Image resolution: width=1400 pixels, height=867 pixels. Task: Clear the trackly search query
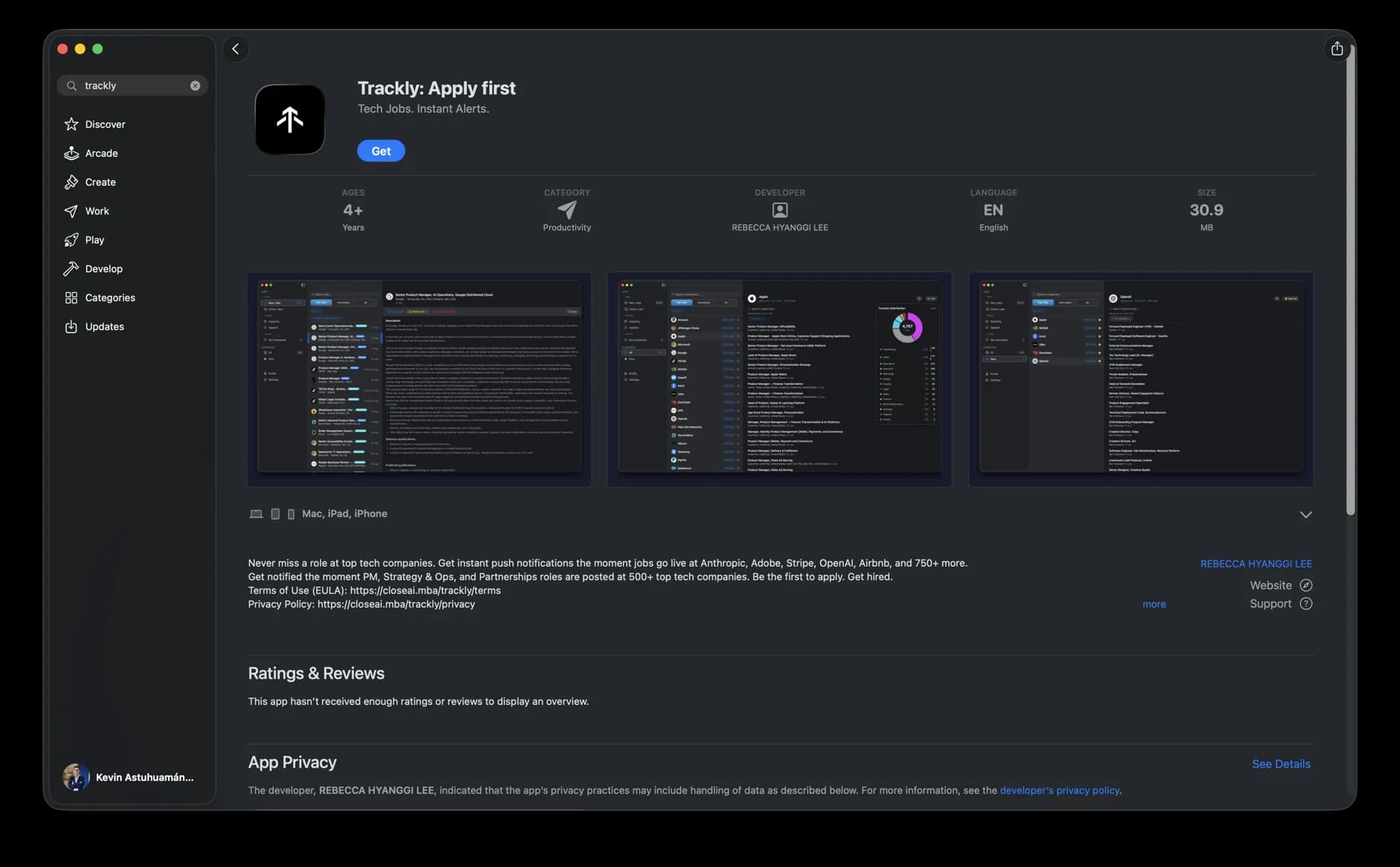195,85
